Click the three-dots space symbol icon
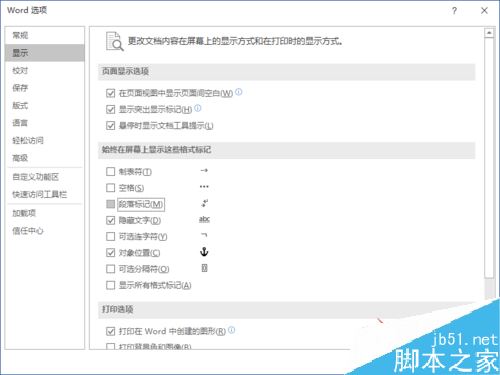Screen dimensions: 500x375 pos(204,187)
